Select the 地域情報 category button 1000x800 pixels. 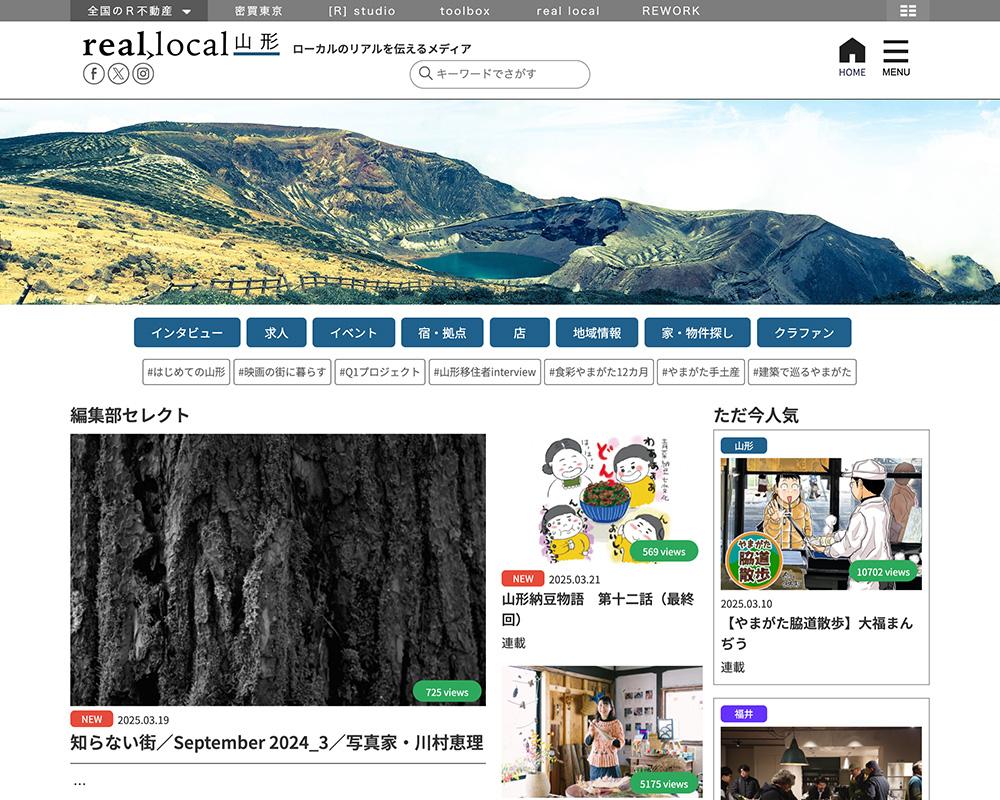(597, 332)
